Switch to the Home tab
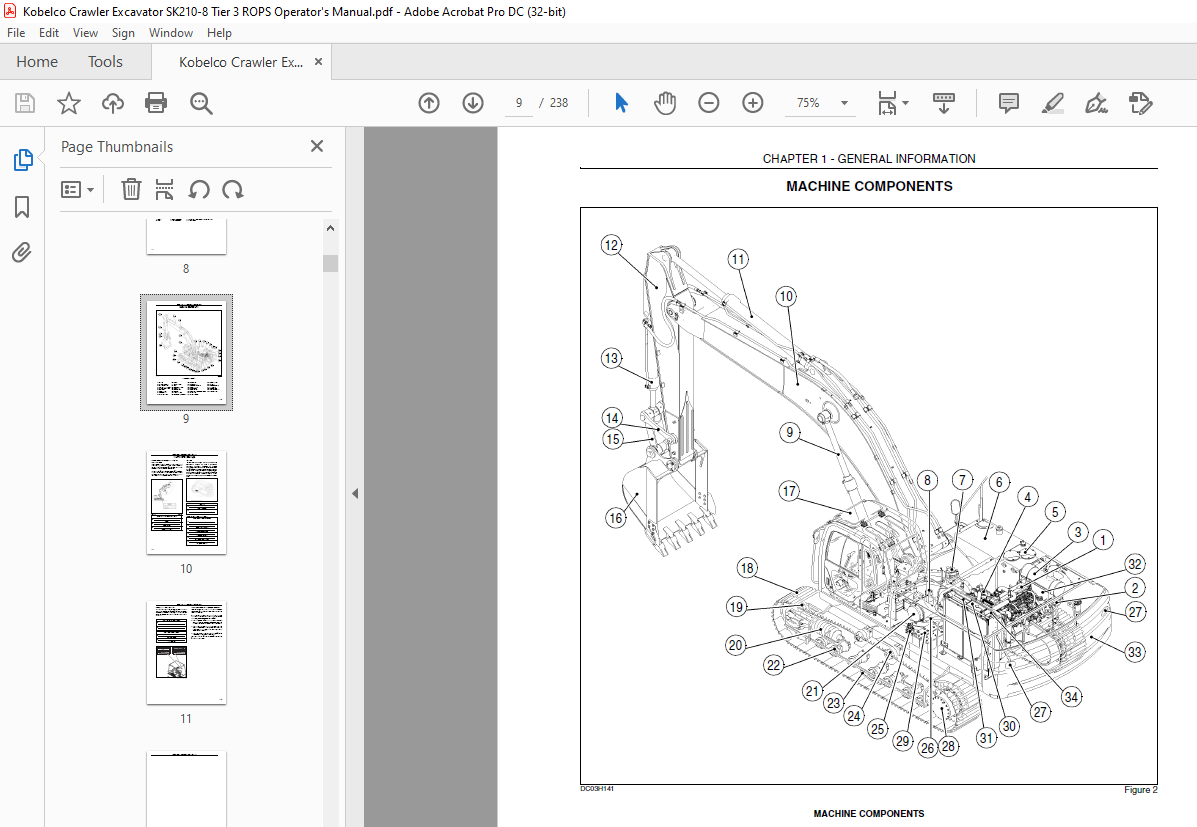This screenshot has width=1197, height=827. pyautogui.click(x=37, y=62)
